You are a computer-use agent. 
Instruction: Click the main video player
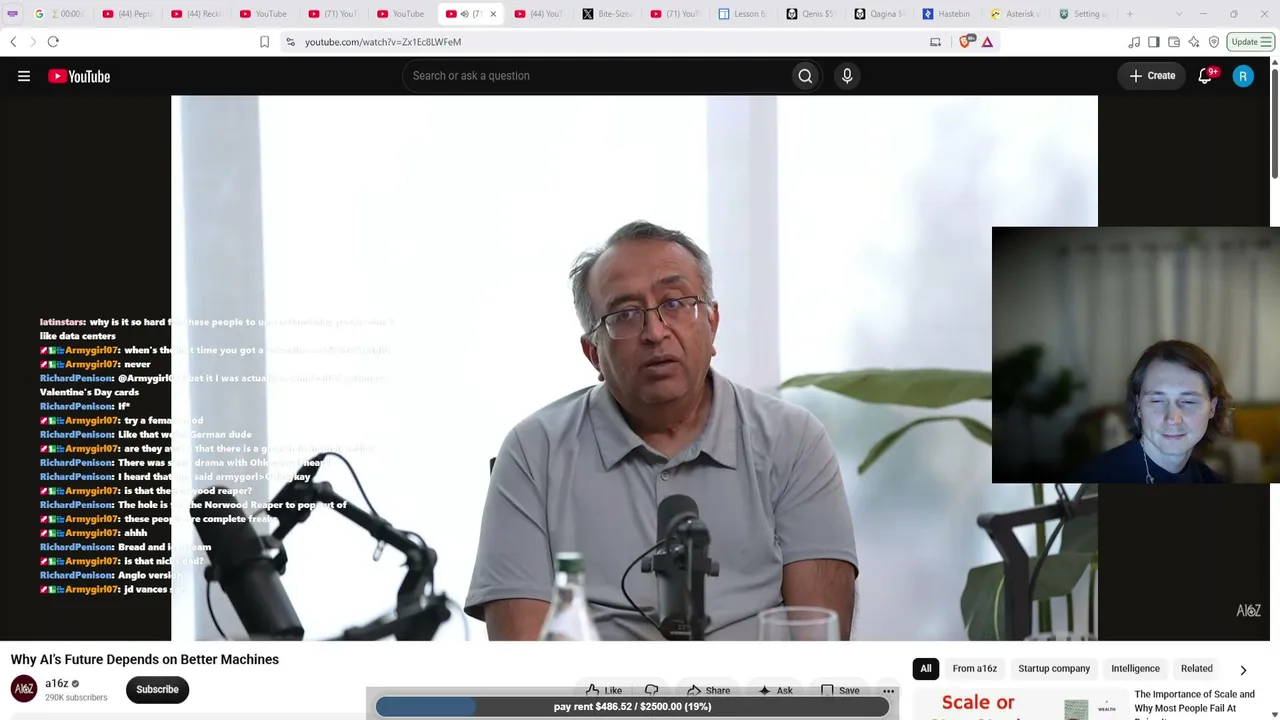(634, 368)
